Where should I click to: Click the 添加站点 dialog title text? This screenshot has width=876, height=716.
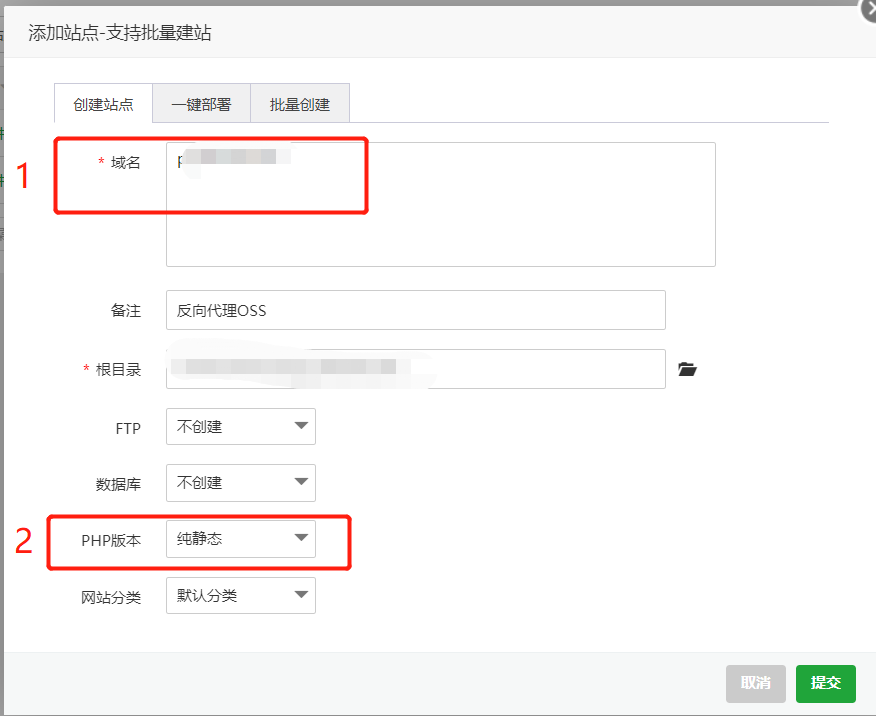pyautogui.click(x=120, y=33)
